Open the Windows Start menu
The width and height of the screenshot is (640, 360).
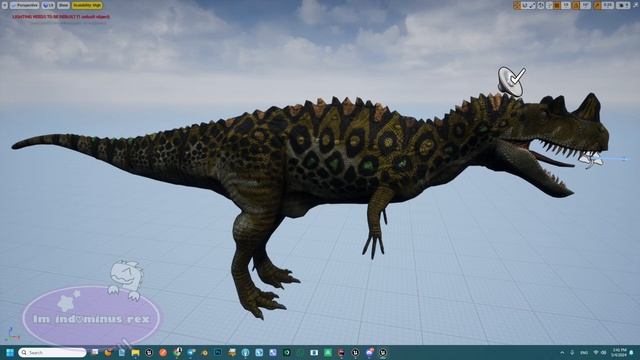pos(10,353)
